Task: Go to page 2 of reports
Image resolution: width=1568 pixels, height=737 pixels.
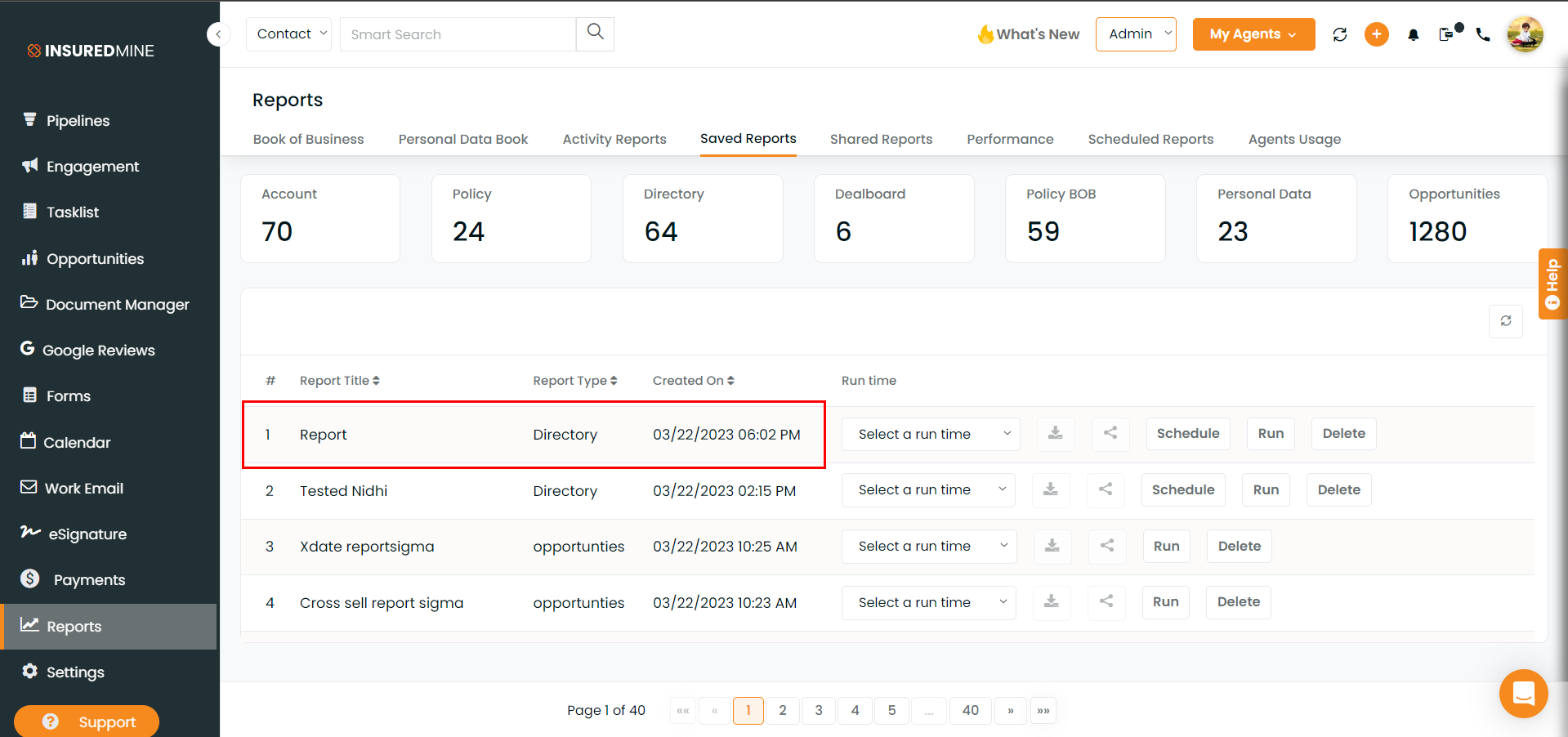Action: click(x=783, y=711)
